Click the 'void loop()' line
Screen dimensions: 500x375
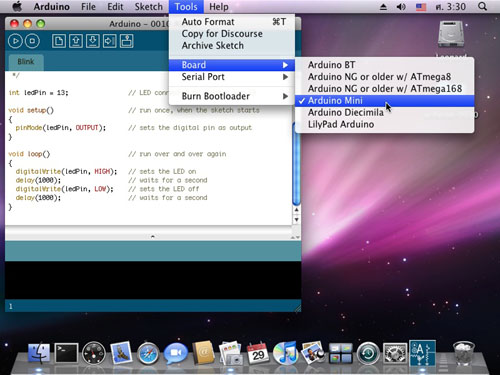[29, 154]
